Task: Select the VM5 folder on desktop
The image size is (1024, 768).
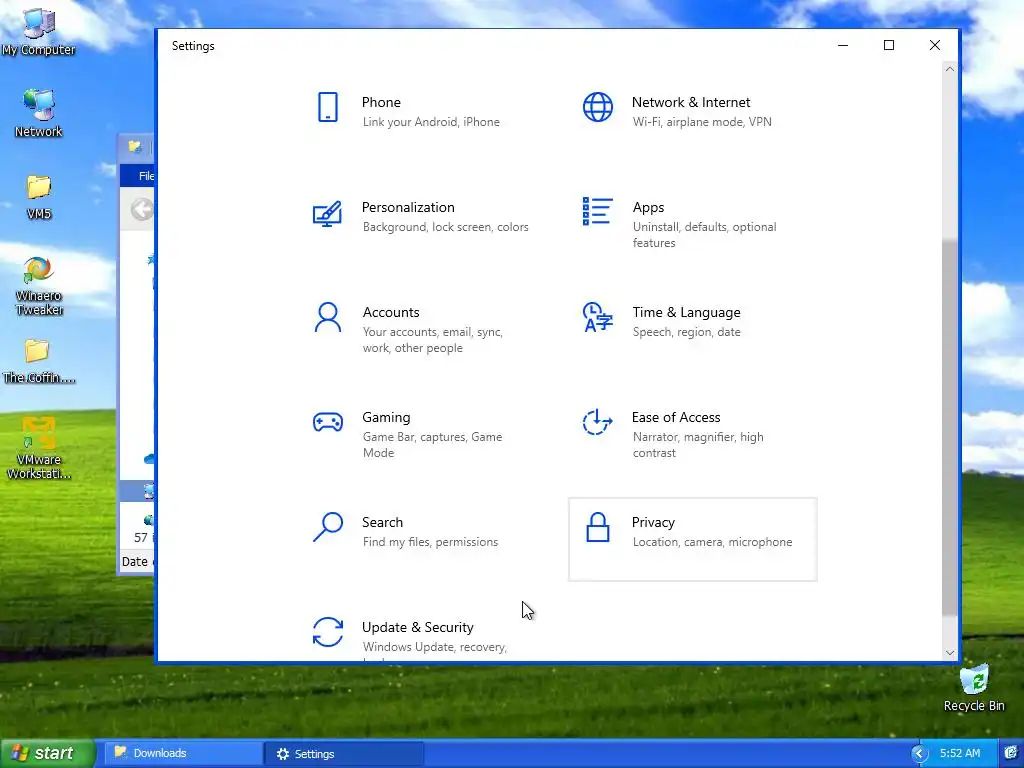Action: [x=39, y=196]
